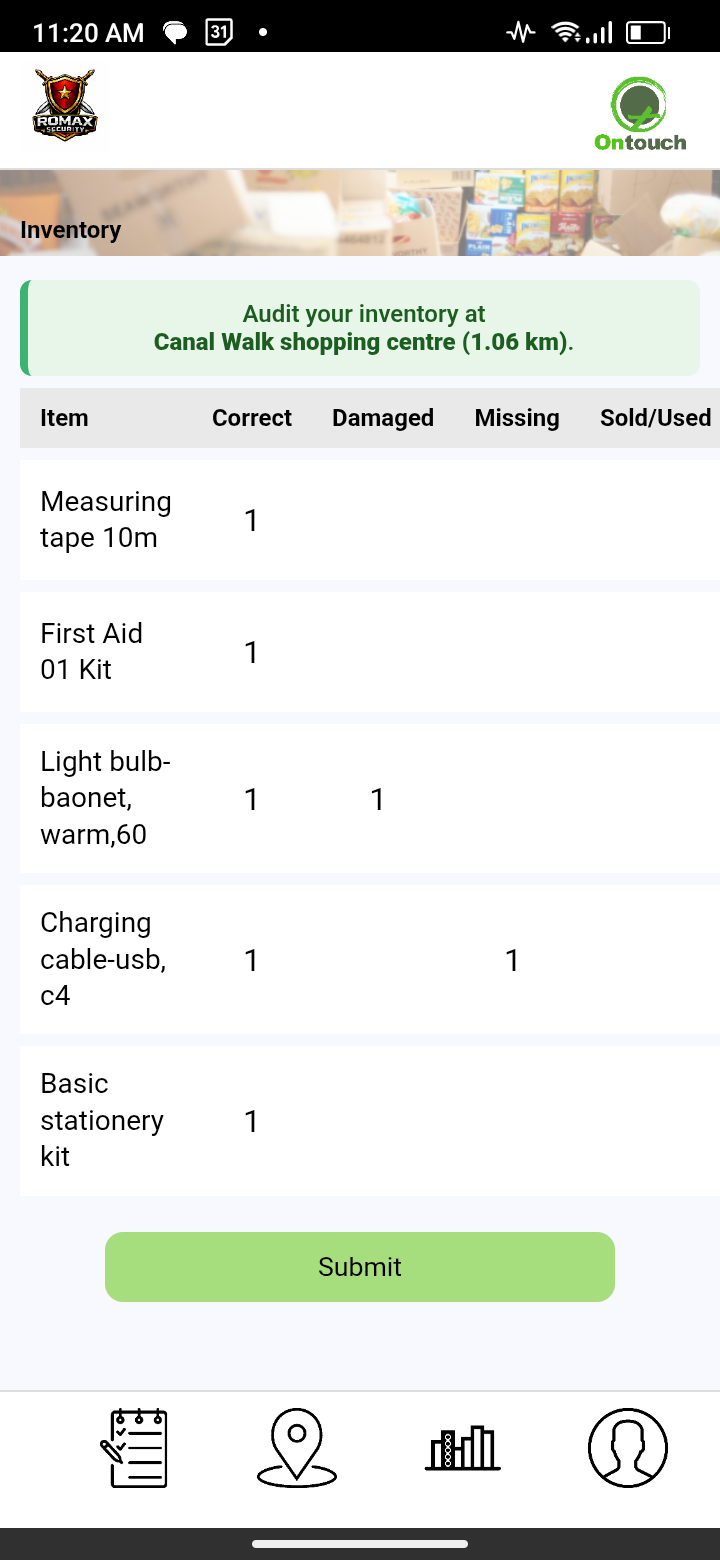The width and height of the screenshot is (720, 1560).
Task: Select the Sold/Used column header
Action: click(655, 418)
